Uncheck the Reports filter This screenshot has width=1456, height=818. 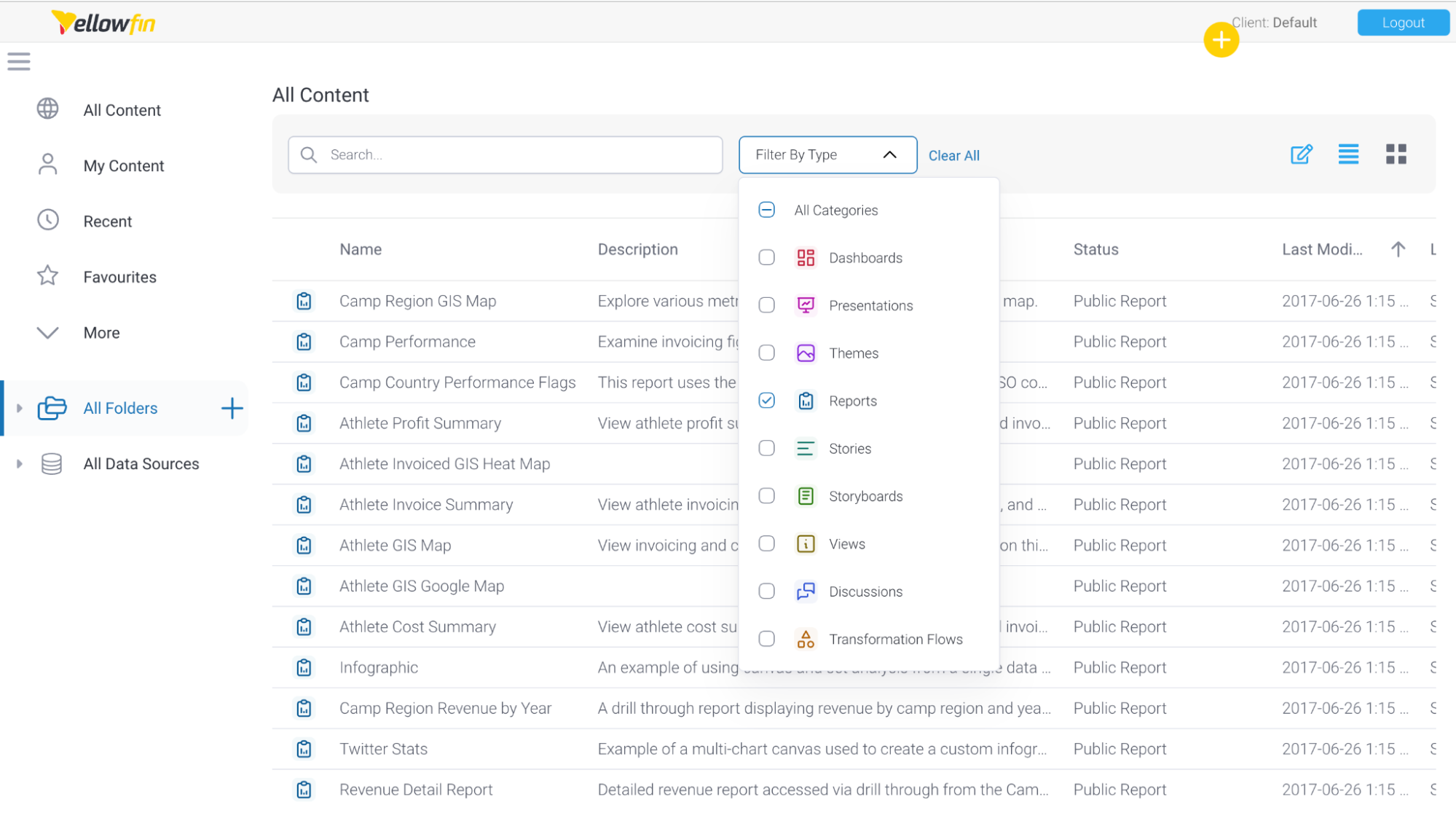(x=766, y=400)
